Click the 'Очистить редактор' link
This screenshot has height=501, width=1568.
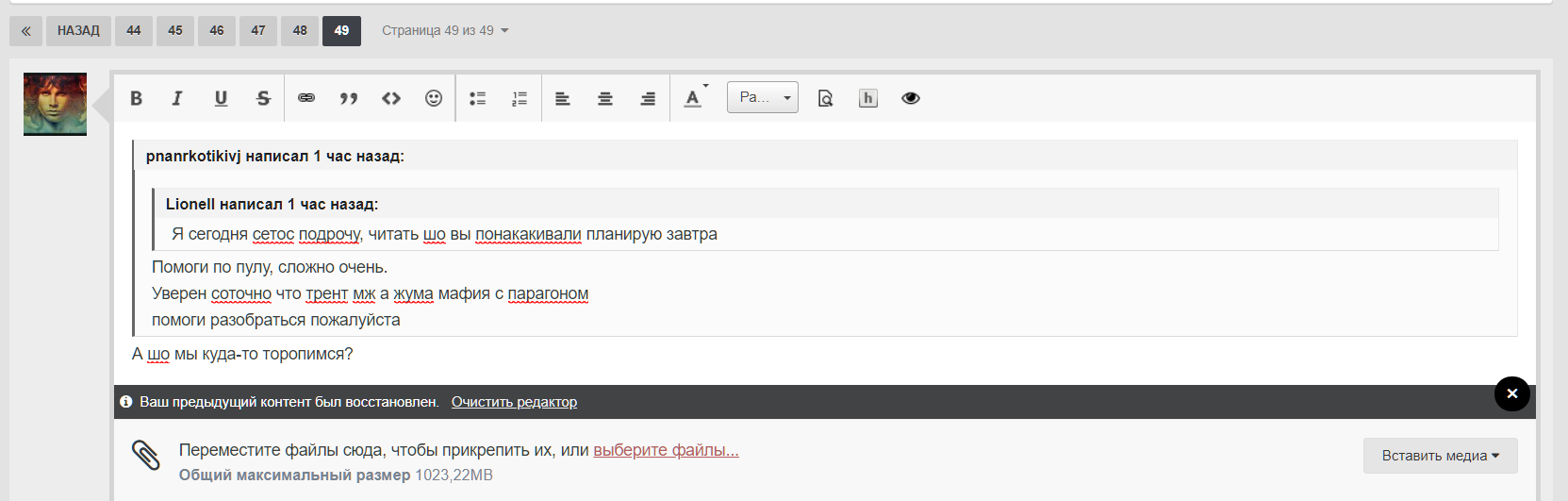514,402
